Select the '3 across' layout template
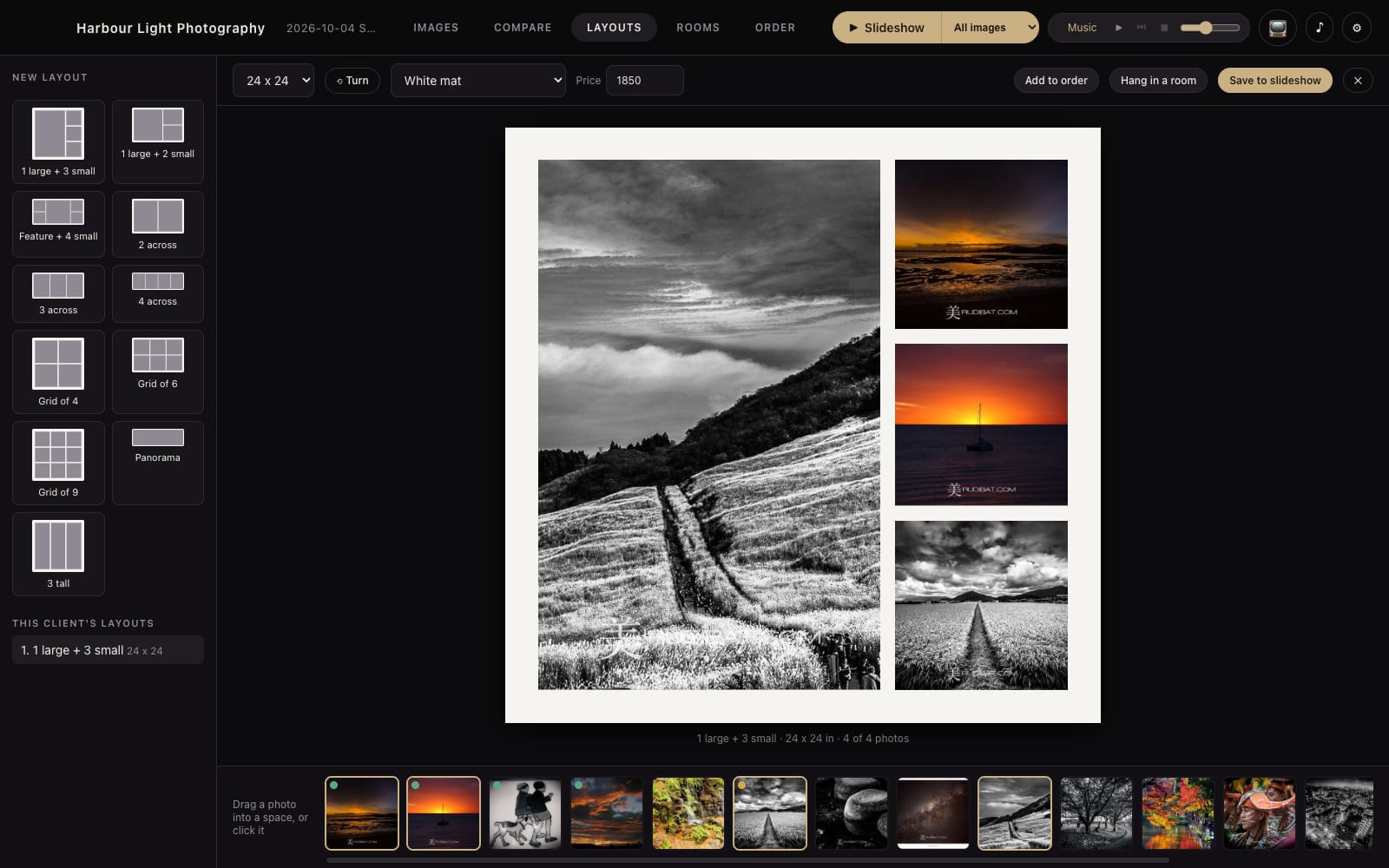The width and height of the screenshot is (1389, 868). [x=58, y=293]
